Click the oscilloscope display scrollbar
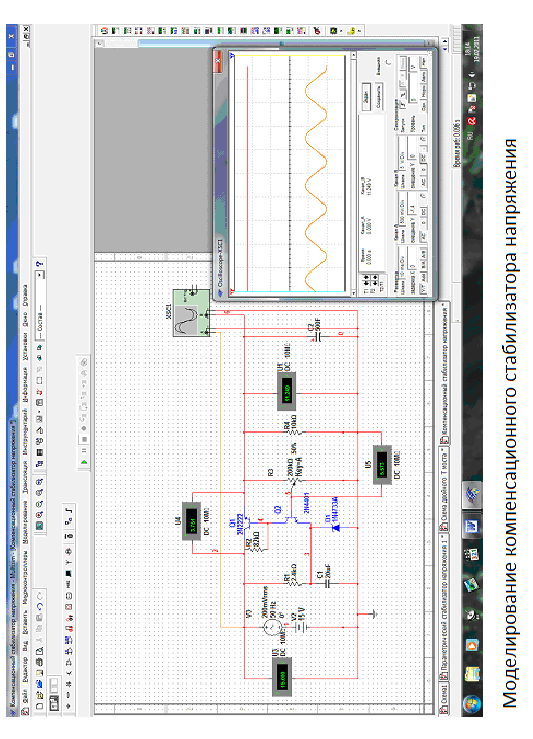533x739 pixels. coord(353,174)
